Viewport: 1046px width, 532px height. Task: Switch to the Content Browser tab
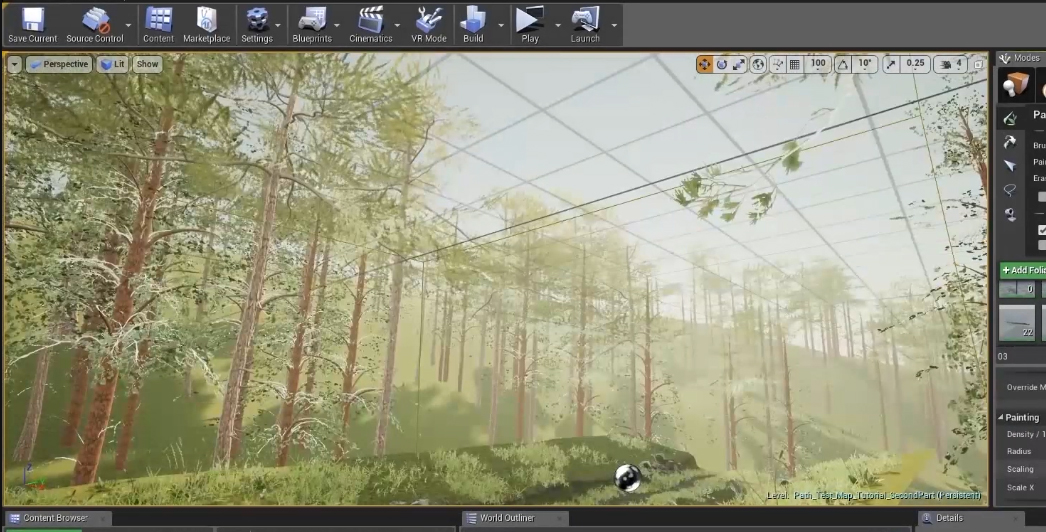click(55, 518)
